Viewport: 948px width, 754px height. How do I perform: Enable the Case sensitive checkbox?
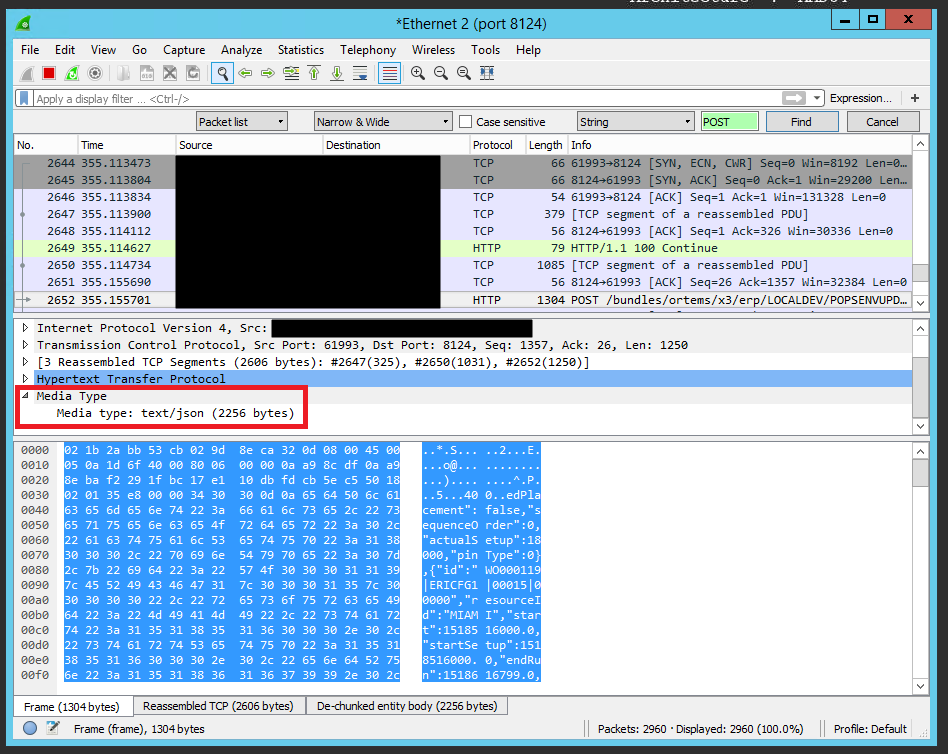pyautogui.click(x=466, y=122)
